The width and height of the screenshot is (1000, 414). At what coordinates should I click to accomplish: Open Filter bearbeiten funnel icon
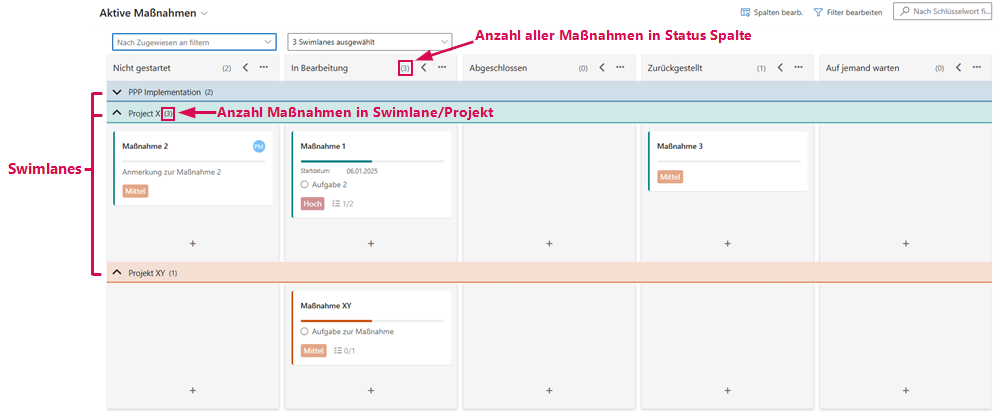coord(819,13)
